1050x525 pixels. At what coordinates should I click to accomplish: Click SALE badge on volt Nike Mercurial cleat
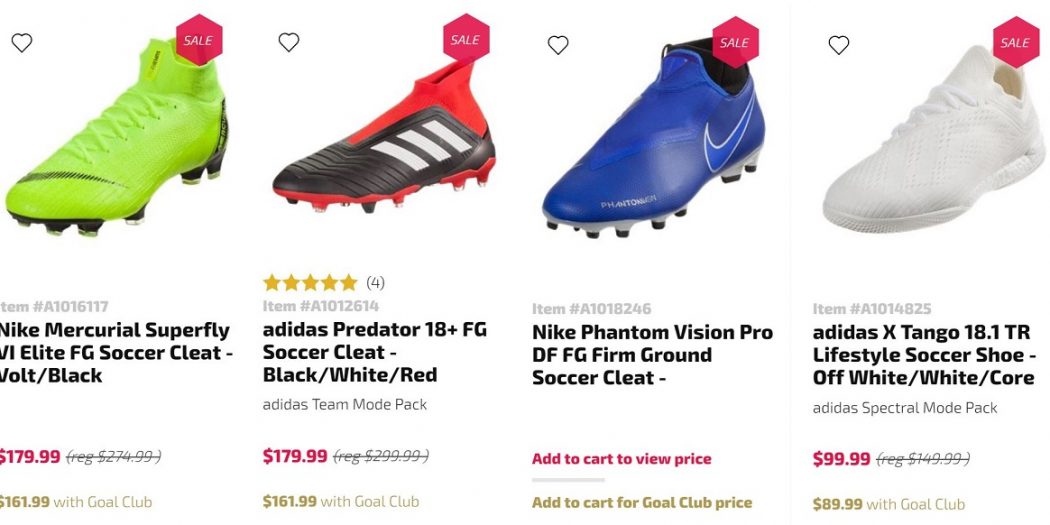tap(197, 40)
